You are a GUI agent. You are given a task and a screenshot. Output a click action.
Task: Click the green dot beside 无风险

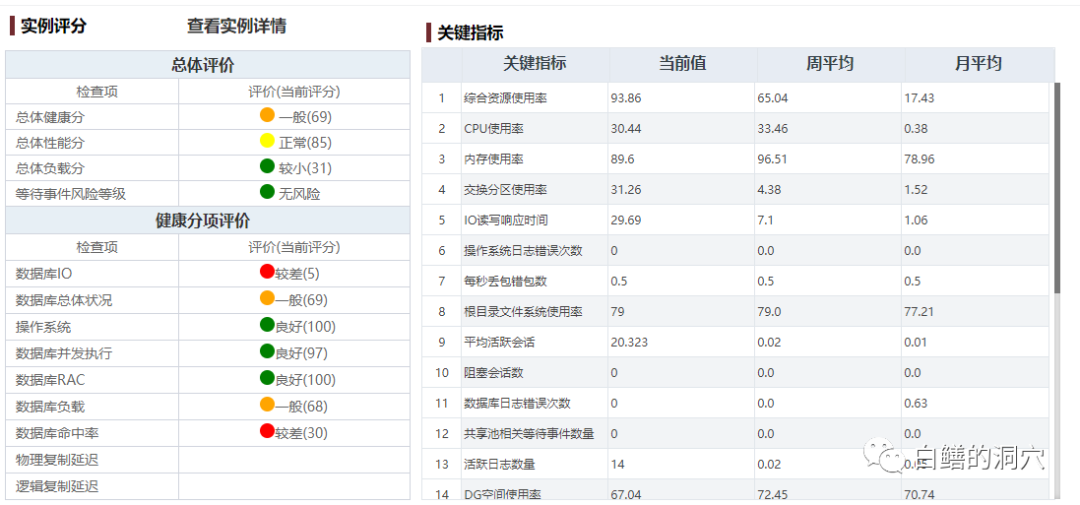coord(267,192)
